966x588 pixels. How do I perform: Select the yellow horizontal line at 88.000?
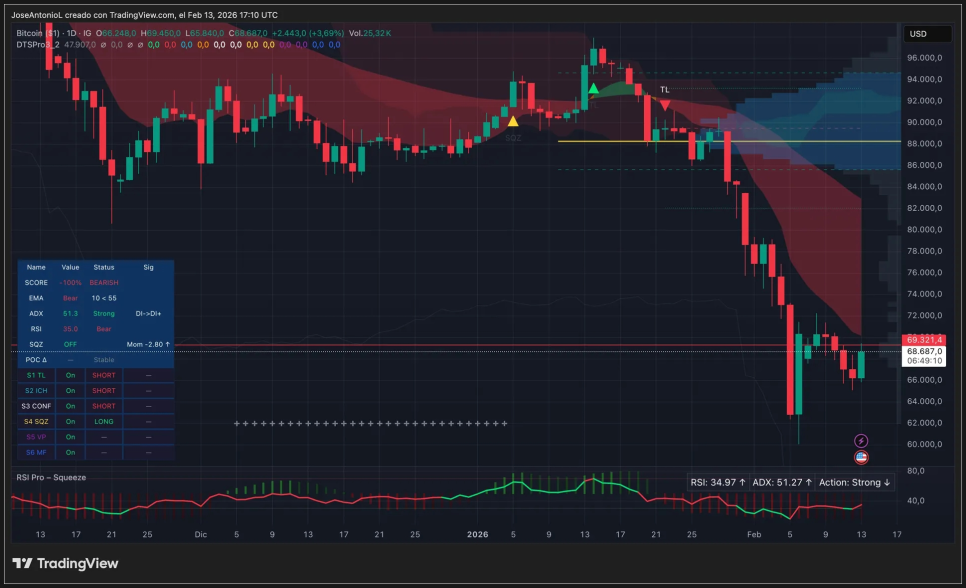pyautogui.click(x=729, y=141)
